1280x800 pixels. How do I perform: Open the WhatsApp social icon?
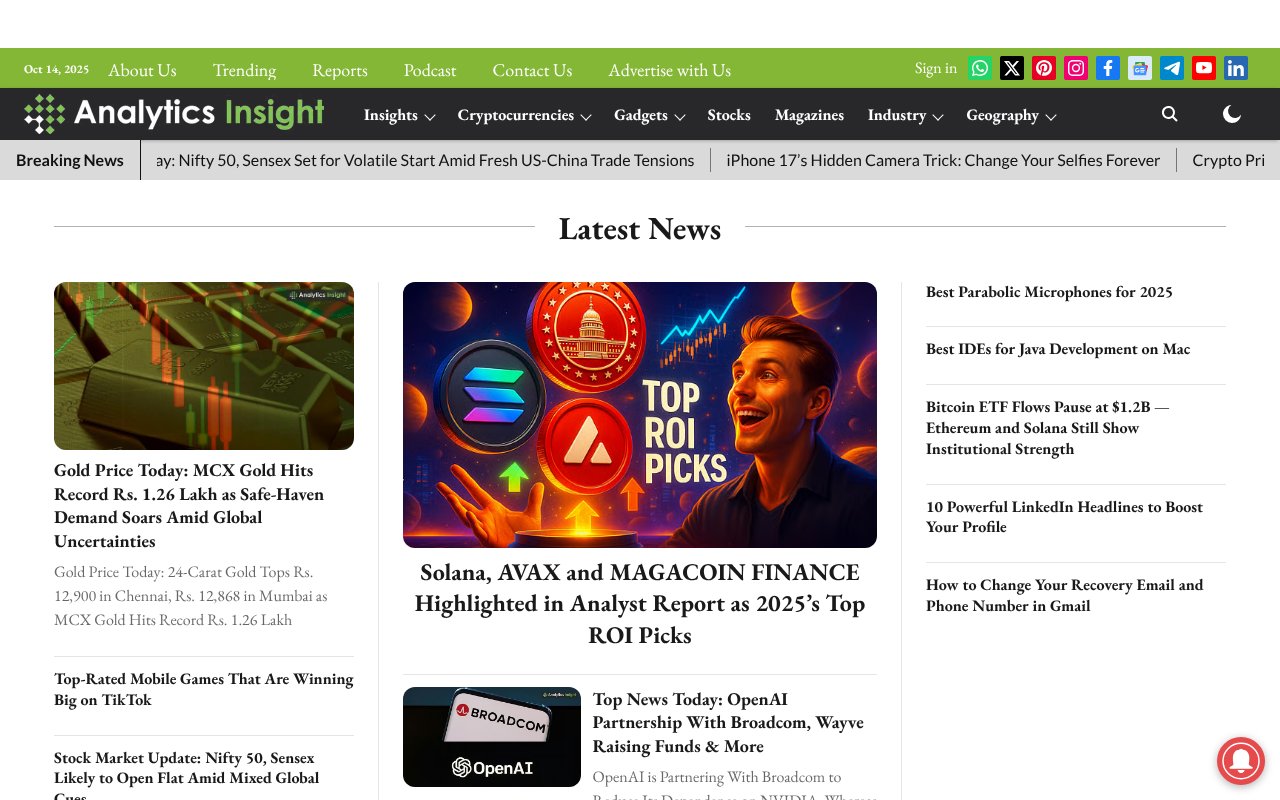(980, 68)
